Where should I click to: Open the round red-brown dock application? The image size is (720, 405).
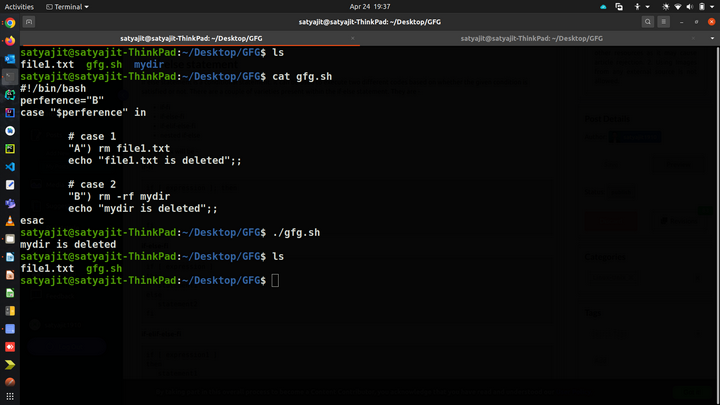point(10,382)
